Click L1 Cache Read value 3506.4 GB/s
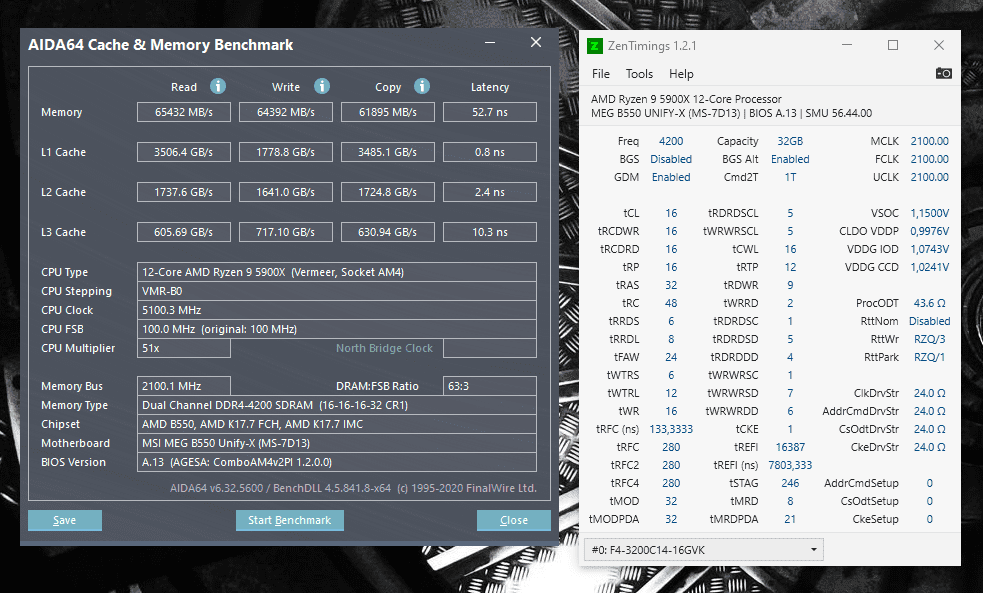 coord(184,152)
